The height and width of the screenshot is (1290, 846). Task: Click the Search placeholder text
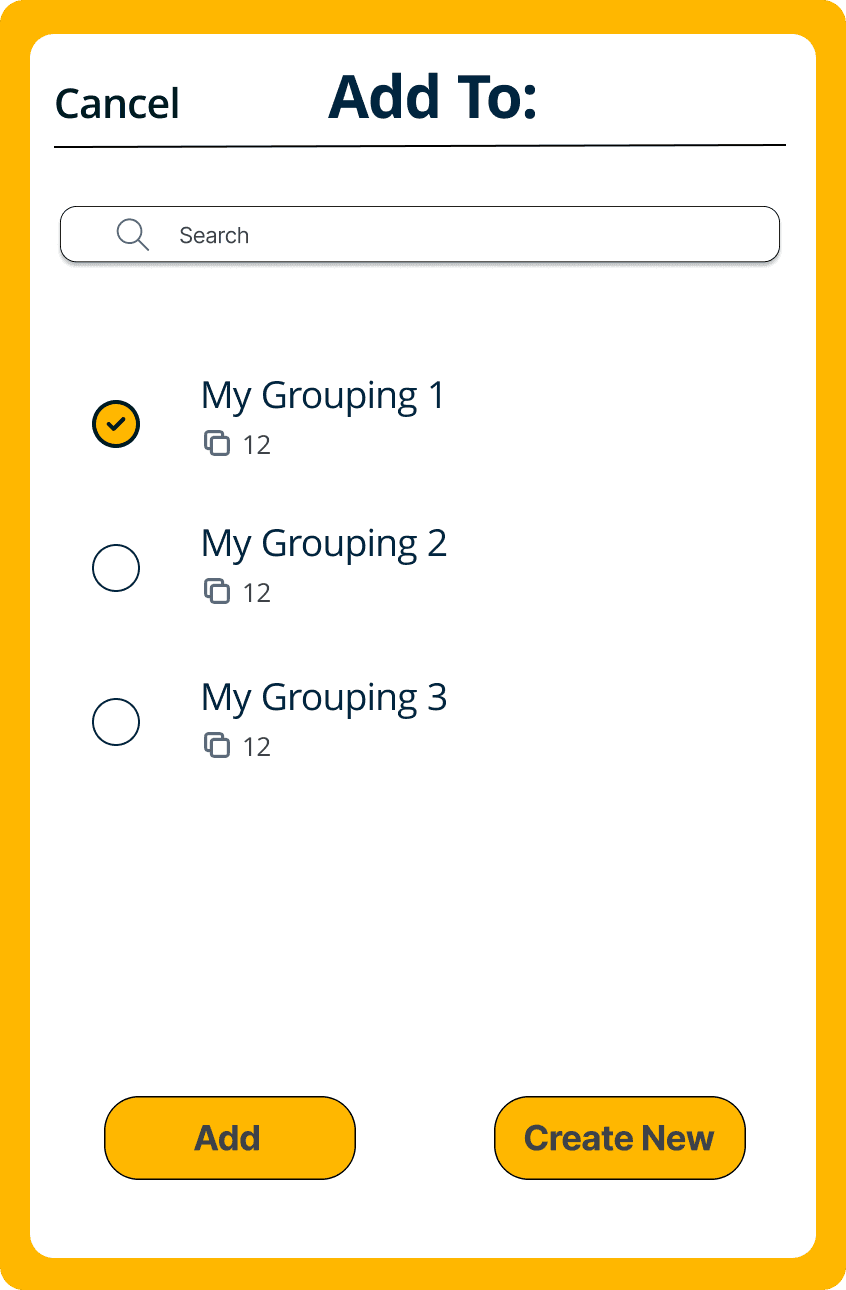214,236
